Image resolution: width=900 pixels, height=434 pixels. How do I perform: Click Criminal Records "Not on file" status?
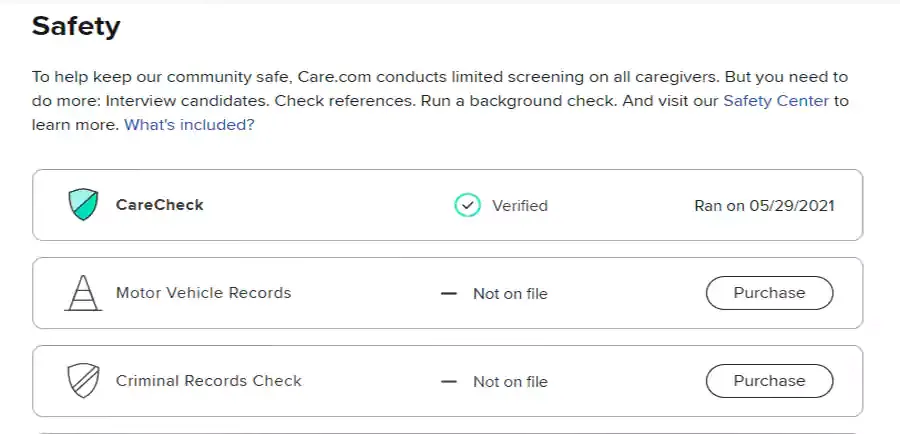click(x=510, y=382)
